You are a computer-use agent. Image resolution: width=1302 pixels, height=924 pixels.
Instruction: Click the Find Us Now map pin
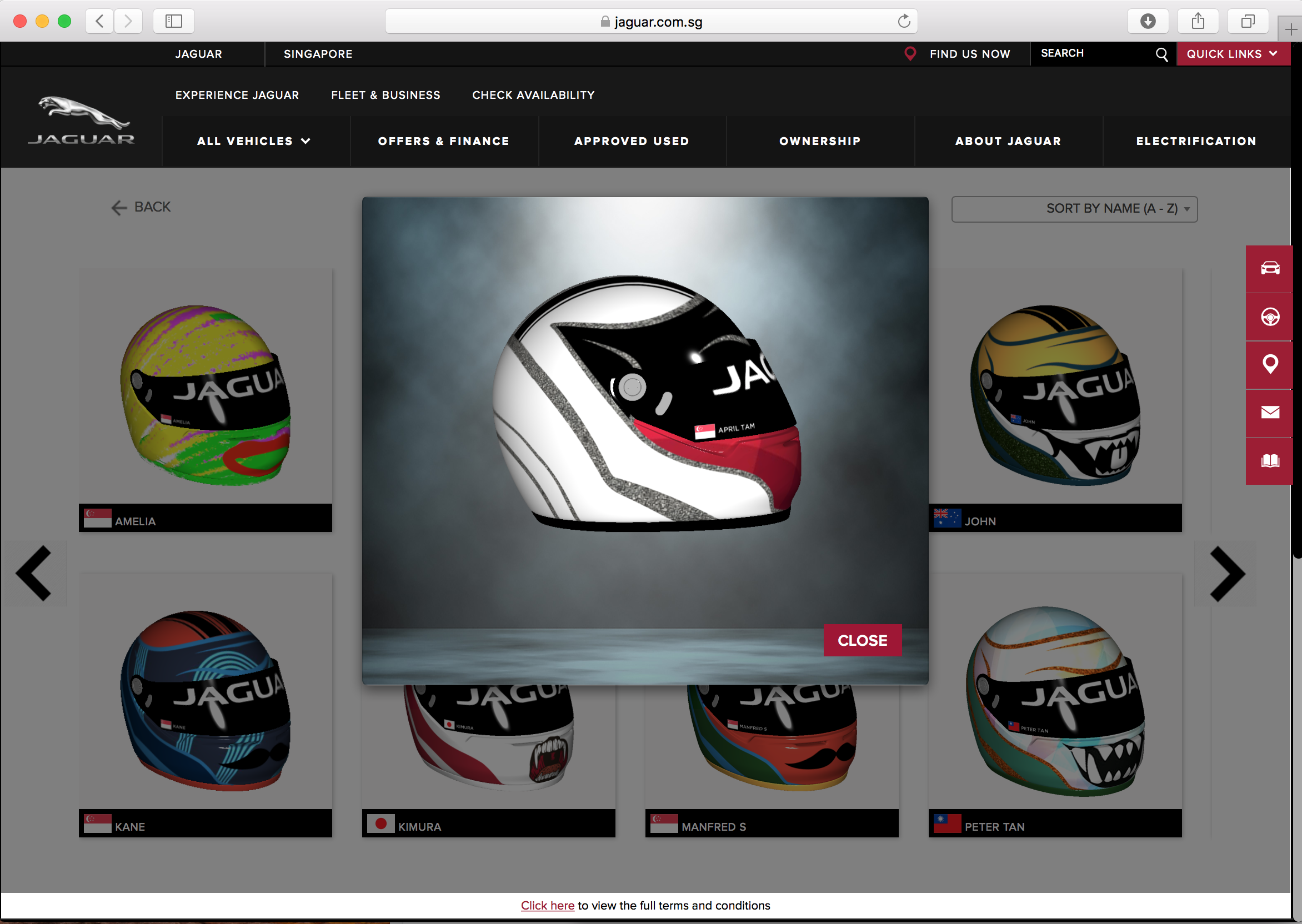(x=910, y=54)
